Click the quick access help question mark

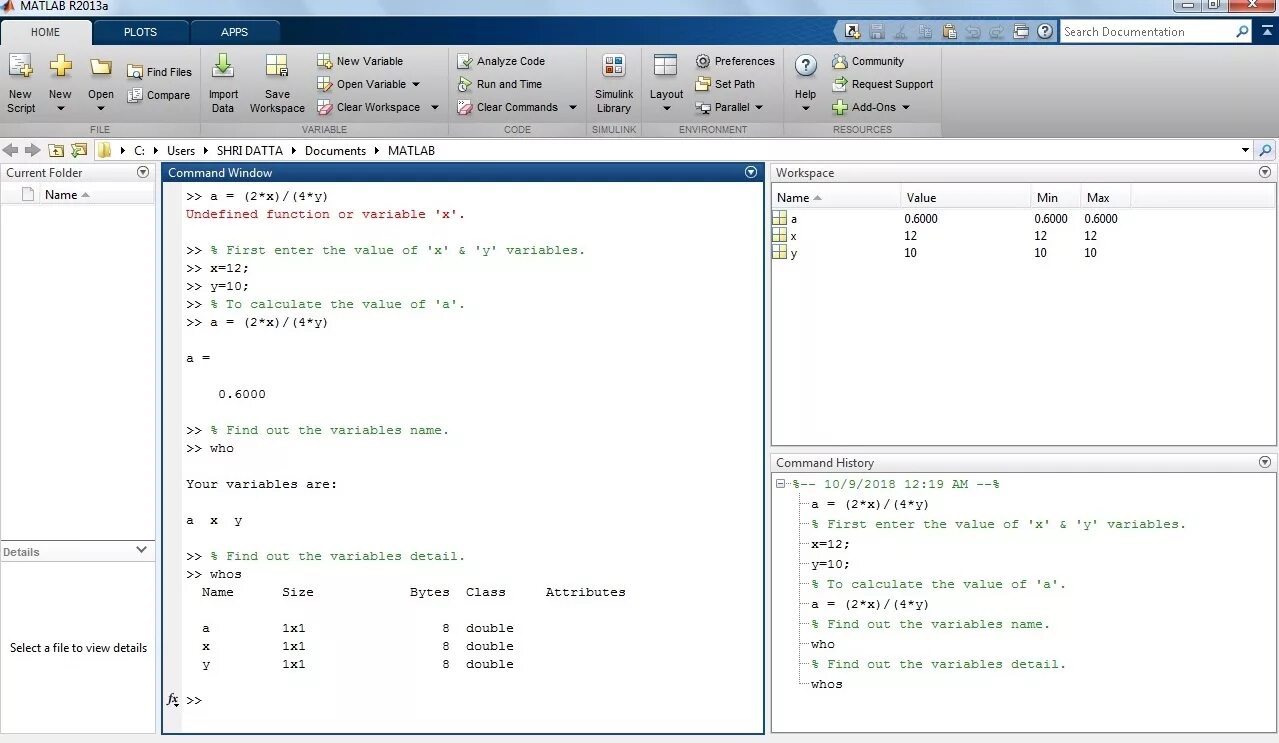(x=1045, y=31)
